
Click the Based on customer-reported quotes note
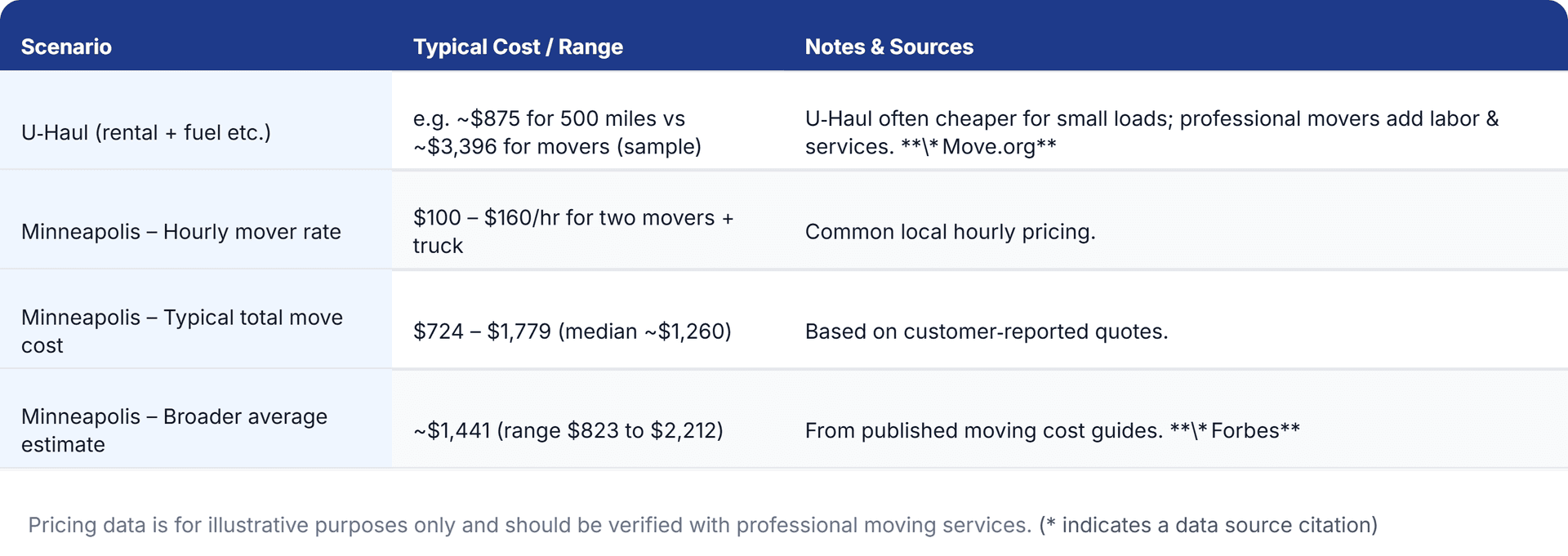point(986,331)
